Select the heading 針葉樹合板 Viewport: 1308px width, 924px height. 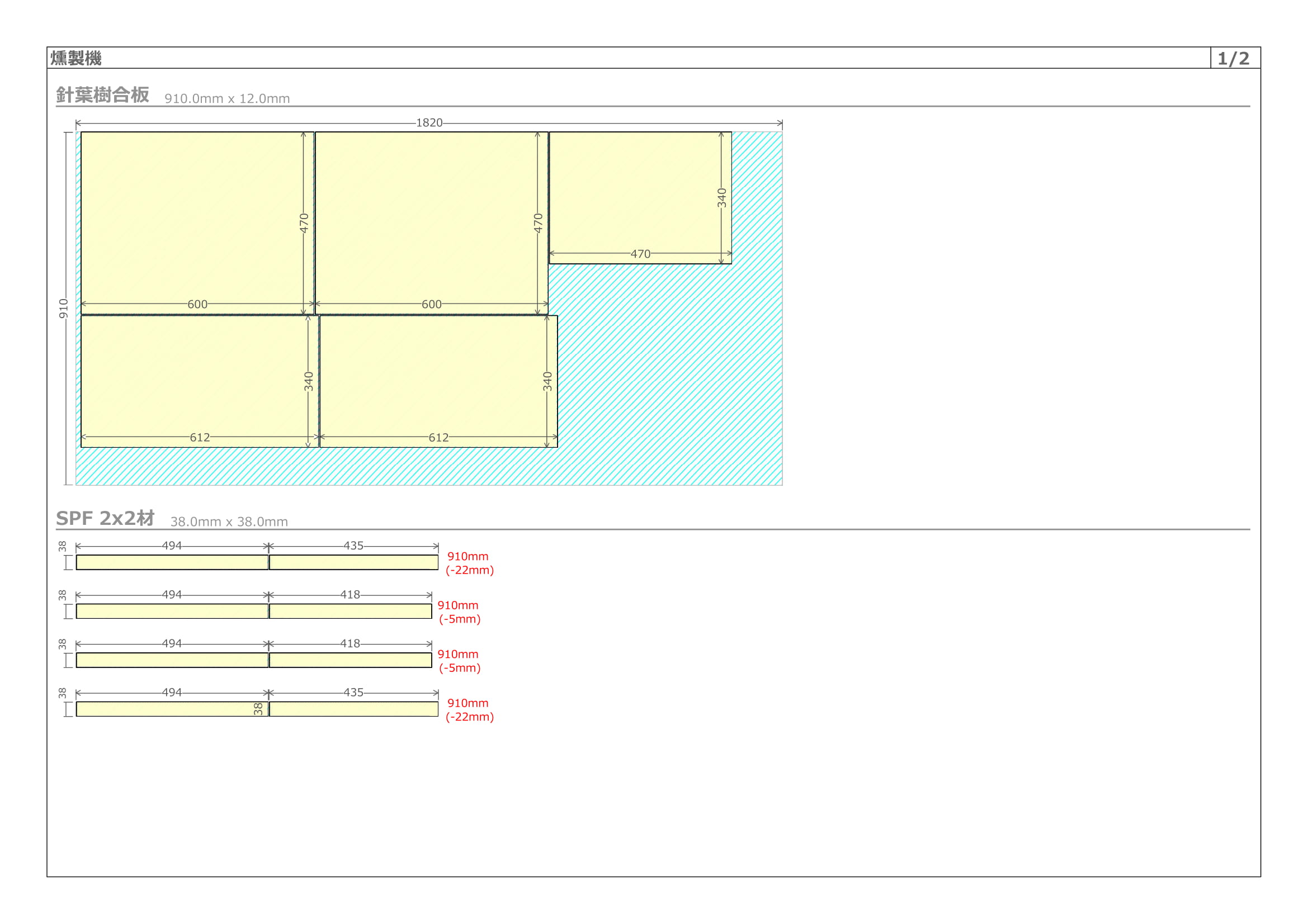tap(102, 94)
